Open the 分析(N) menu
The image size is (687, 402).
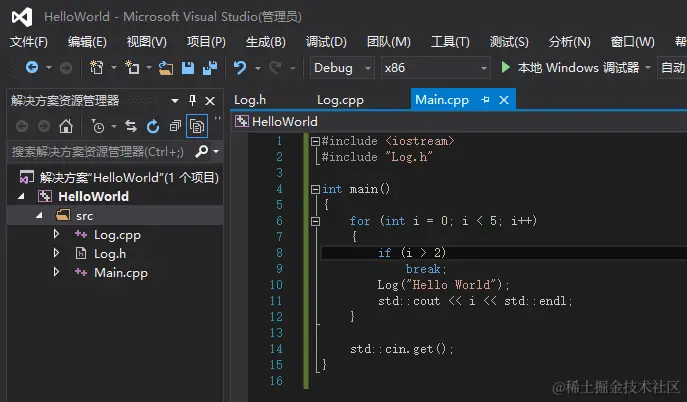click(570, 42)
